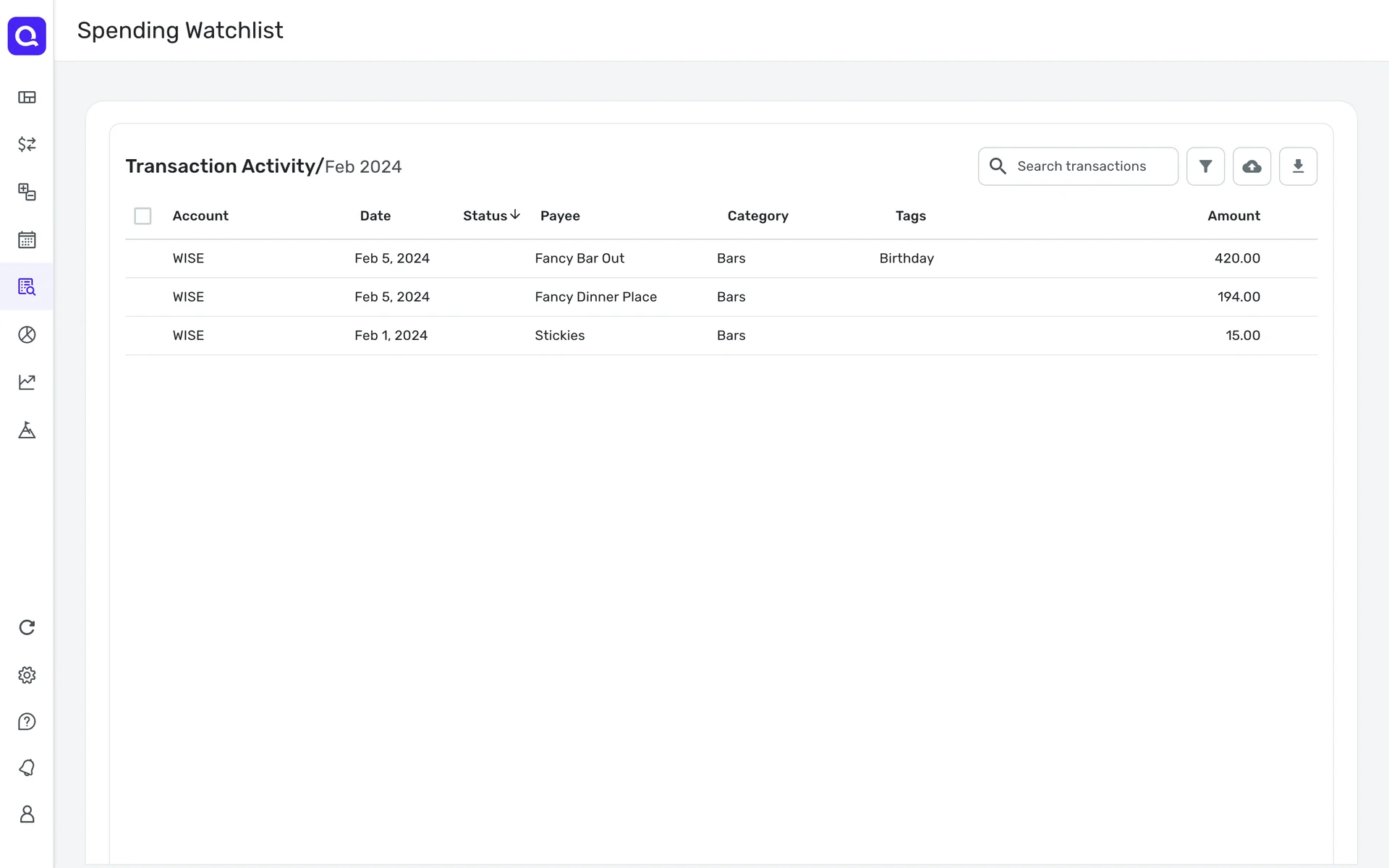This screenshot has width=1389, height=868.
Task: Click the cloud upload import button
Action: 1252,166
